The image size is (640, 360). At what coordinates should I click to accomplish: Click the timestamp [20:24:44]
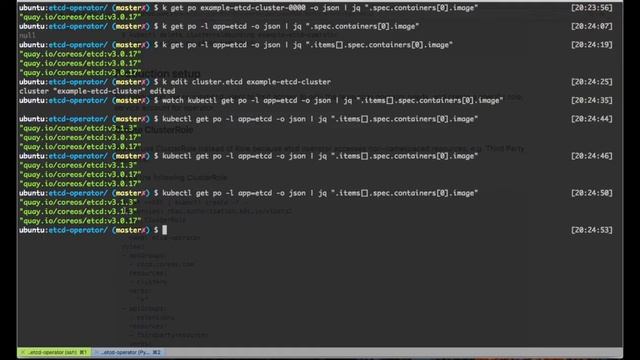tap(591, 119)
